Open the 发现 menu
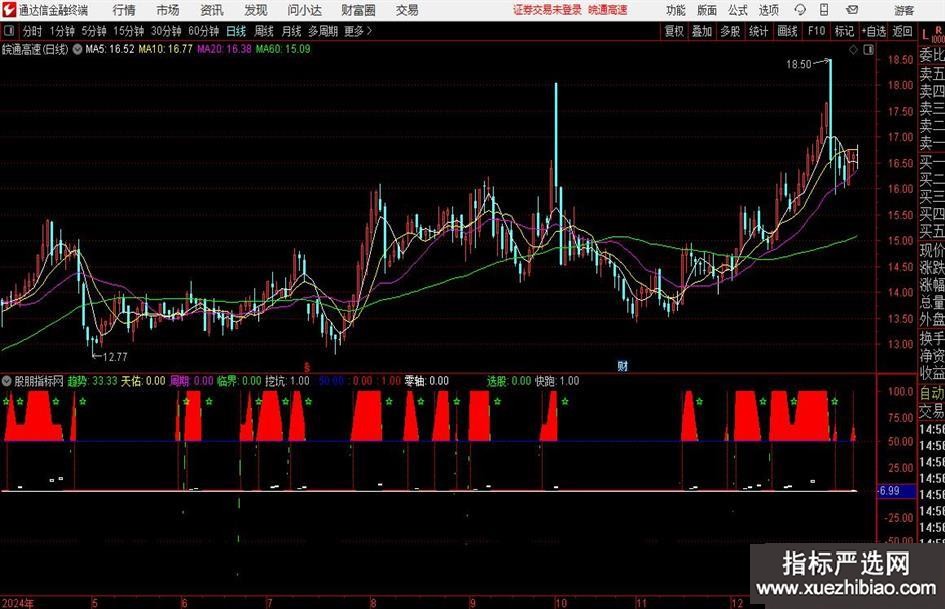This screenshot has width=945, height=609. 256,10
